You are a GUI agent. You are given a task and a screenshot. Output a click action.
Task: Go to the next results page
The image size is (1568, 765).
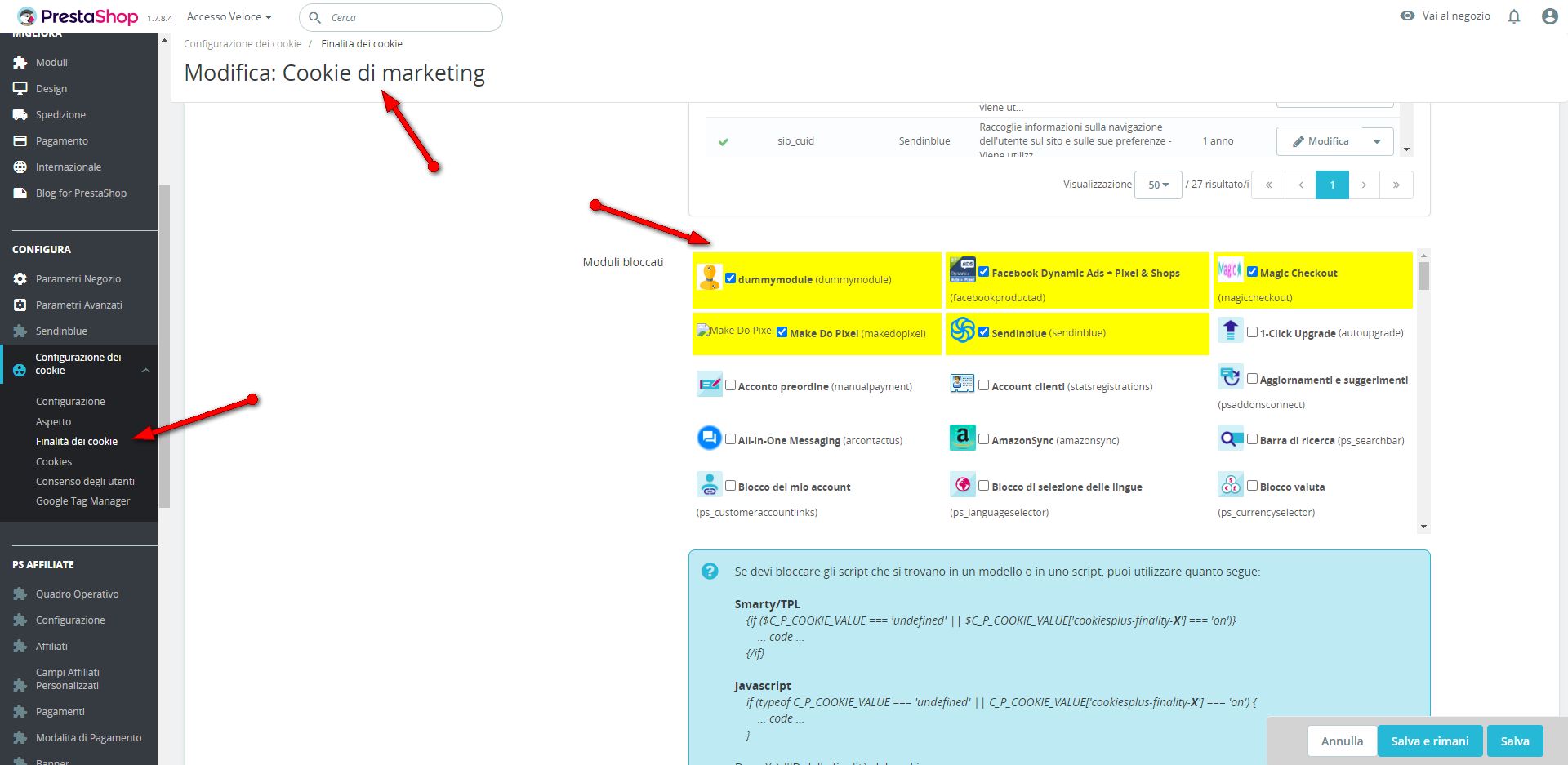(x=1364, y=185)
